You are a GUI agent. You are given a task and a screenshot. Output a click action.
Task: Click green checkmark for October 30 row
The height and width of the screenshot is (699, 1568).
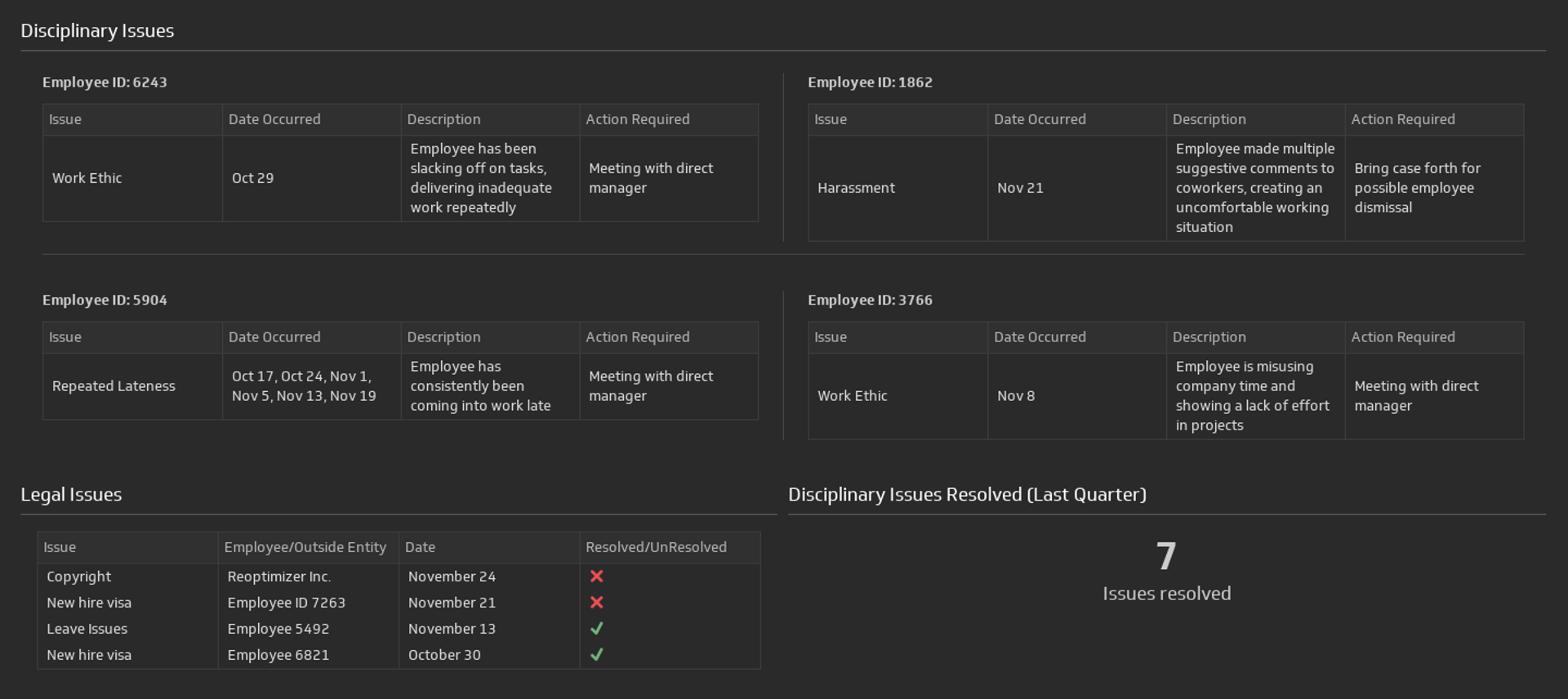pyautogui.click(x=596, y=655)
